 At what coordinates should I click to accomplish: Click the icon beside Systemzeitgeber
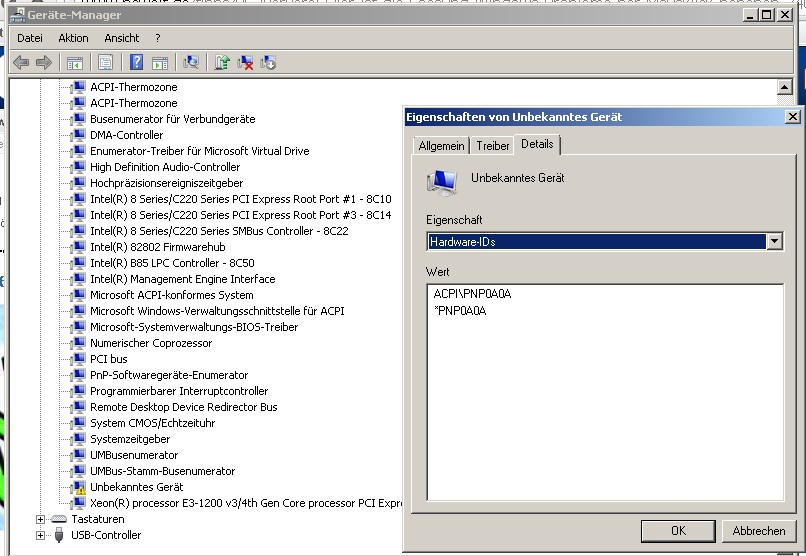[79, 439]
